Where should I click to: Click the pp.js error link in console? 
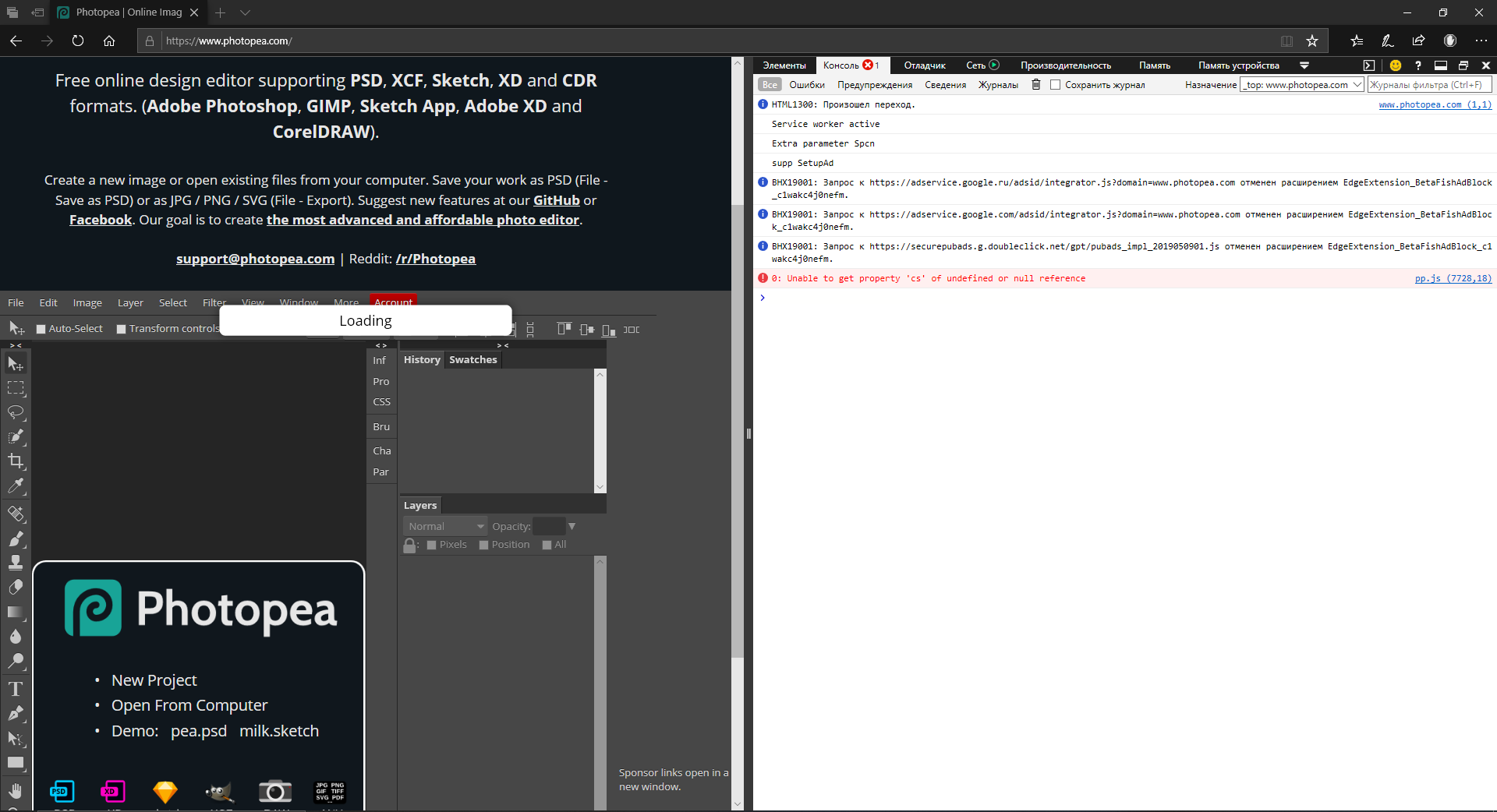click(x=1452, y=277)
